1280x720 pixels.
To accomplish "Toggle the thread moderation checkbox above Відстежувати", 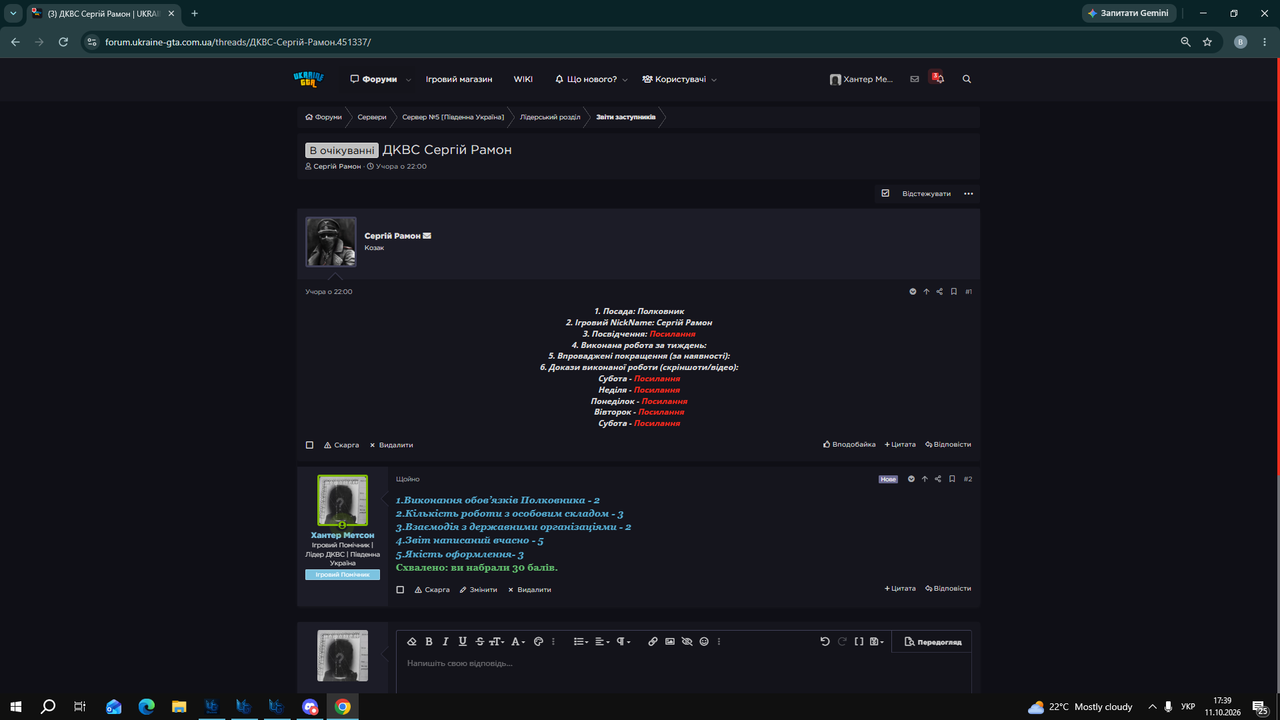I will point(885,193).
